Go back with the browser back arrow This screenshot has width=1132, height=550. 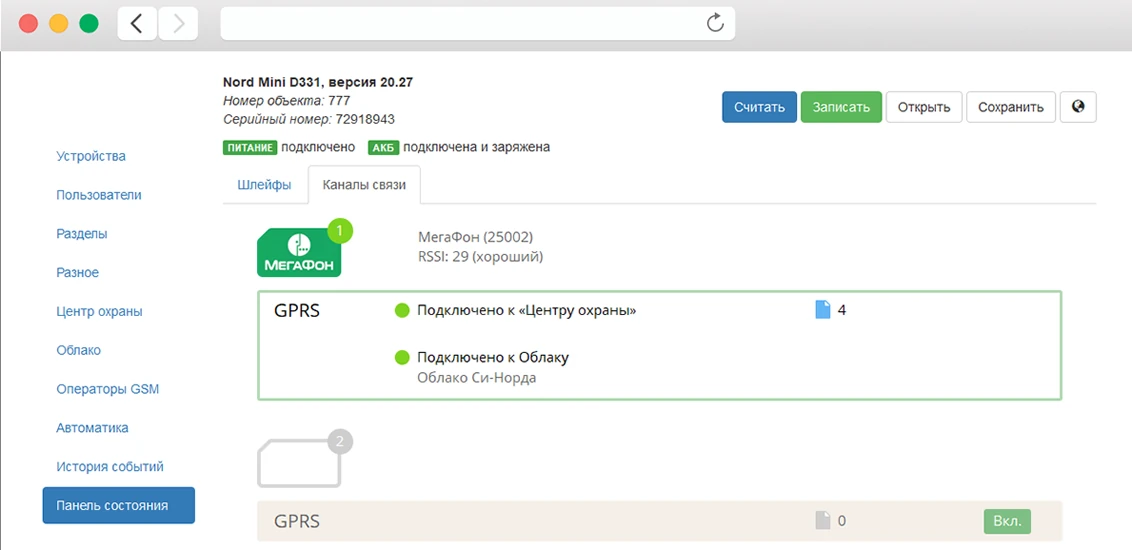(137, 24)
